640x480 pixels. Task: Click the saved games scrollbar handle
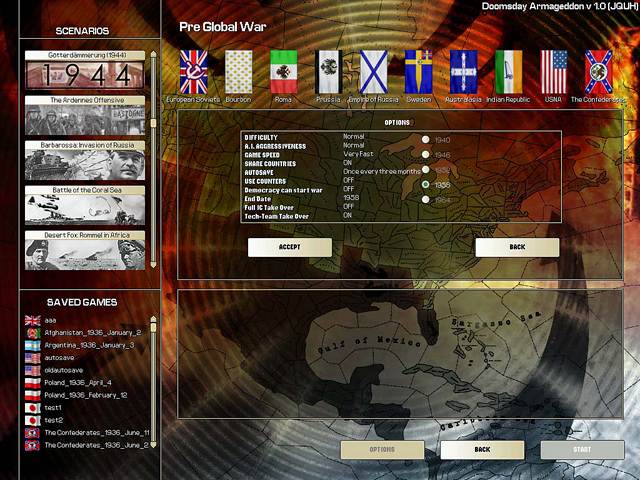point(153,327)
